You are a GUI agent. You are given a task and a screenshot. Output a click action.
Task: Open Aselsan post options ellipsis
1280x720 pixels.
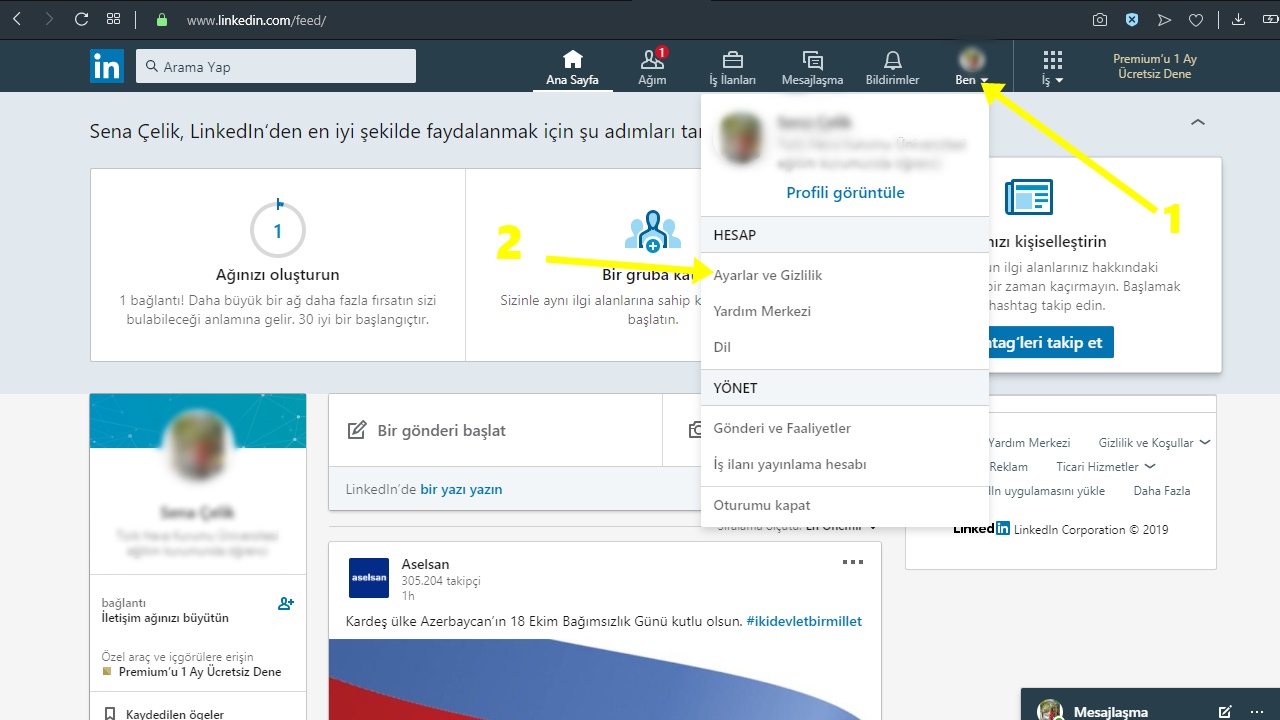[x=852, y=562]
